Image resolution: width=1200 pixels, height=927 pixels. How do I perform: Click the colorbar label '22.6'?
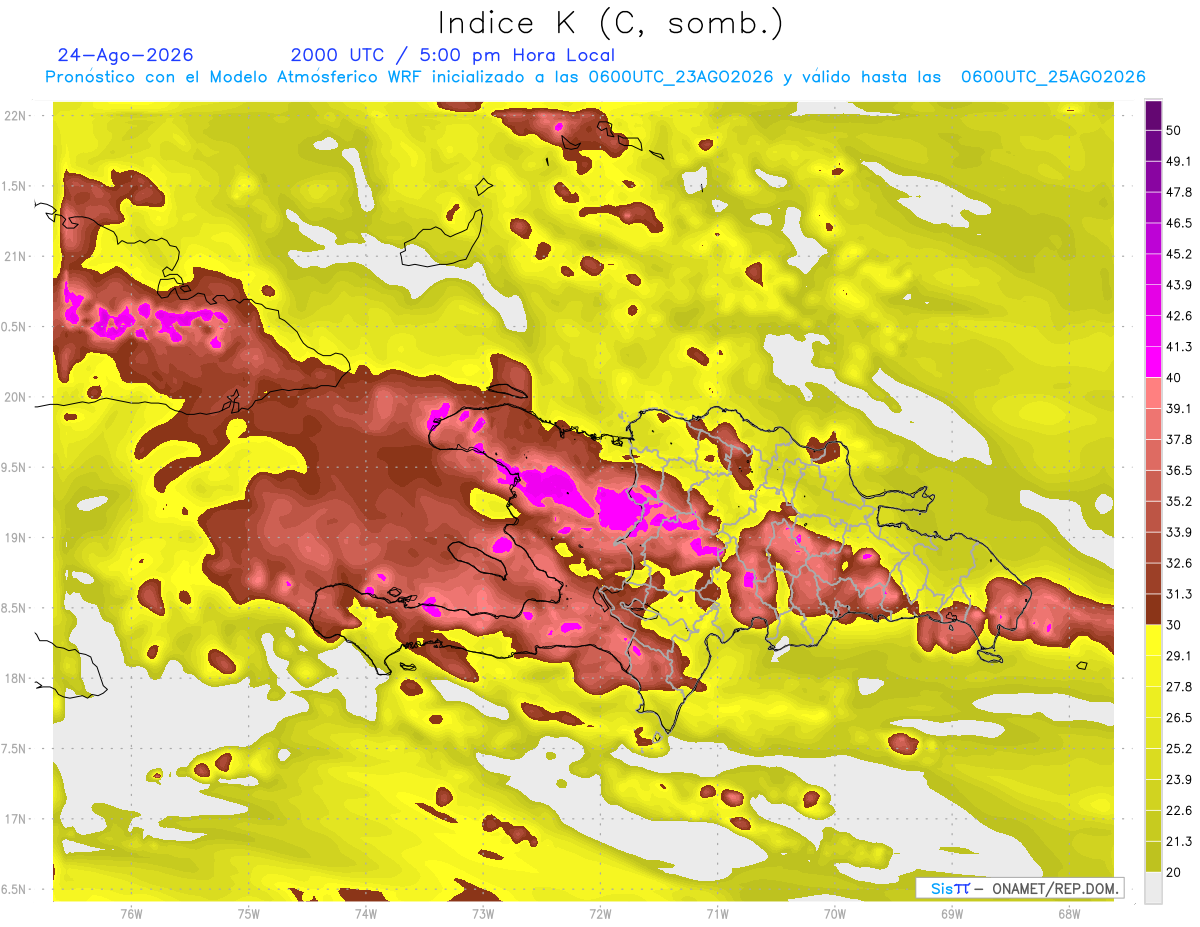point(1179,811)
